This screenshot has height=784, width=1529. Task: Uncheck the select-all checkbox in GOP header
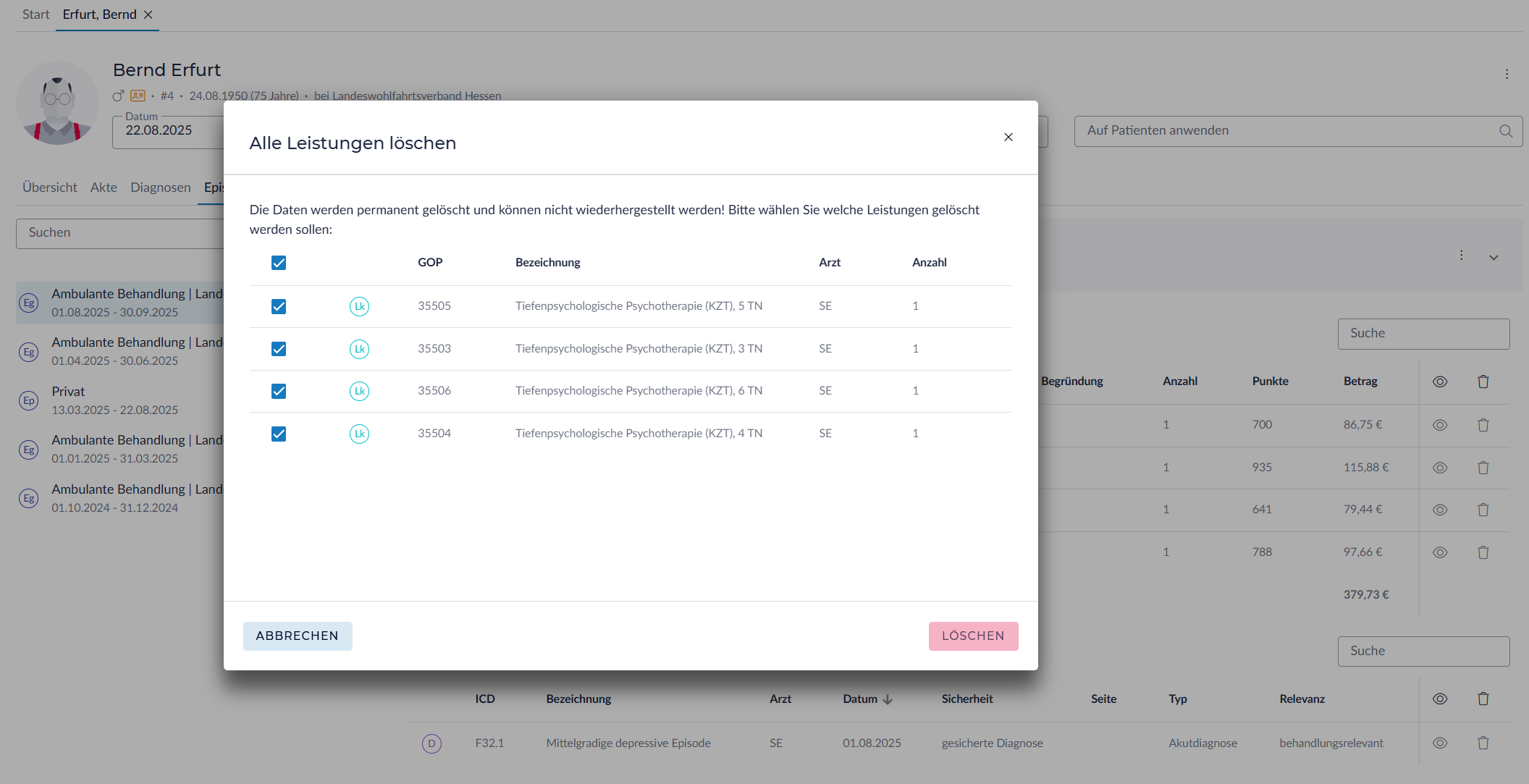coord(279,263)
